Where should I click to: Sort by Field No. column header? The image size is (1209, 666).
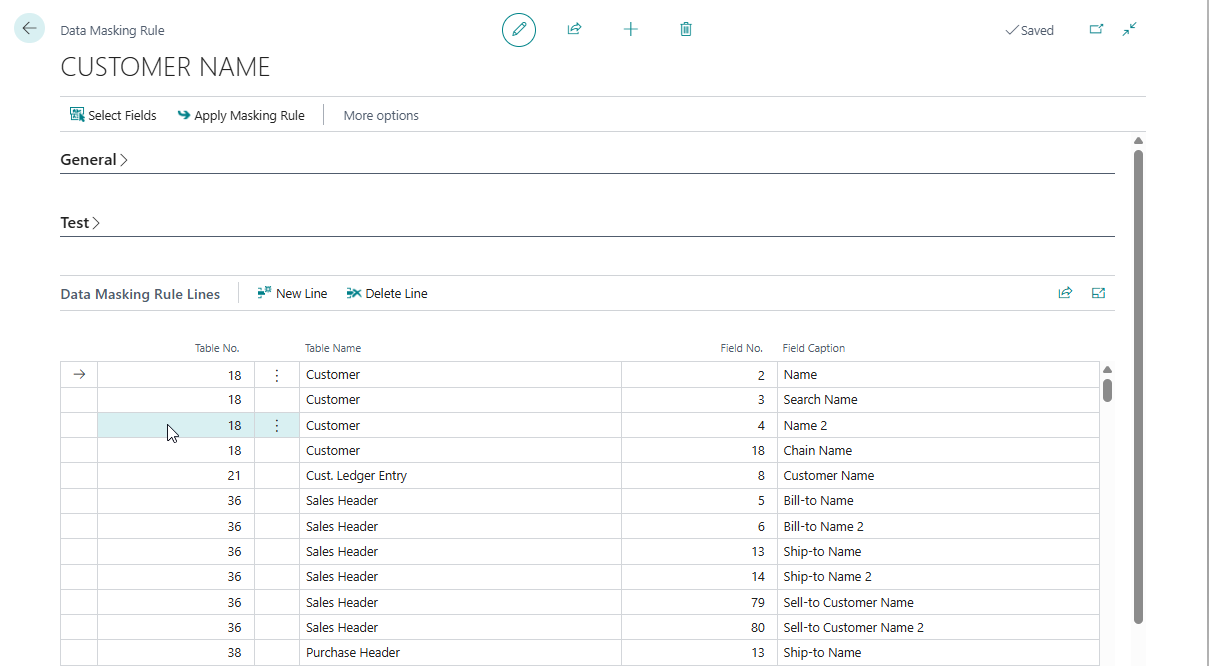click(742, 348)
